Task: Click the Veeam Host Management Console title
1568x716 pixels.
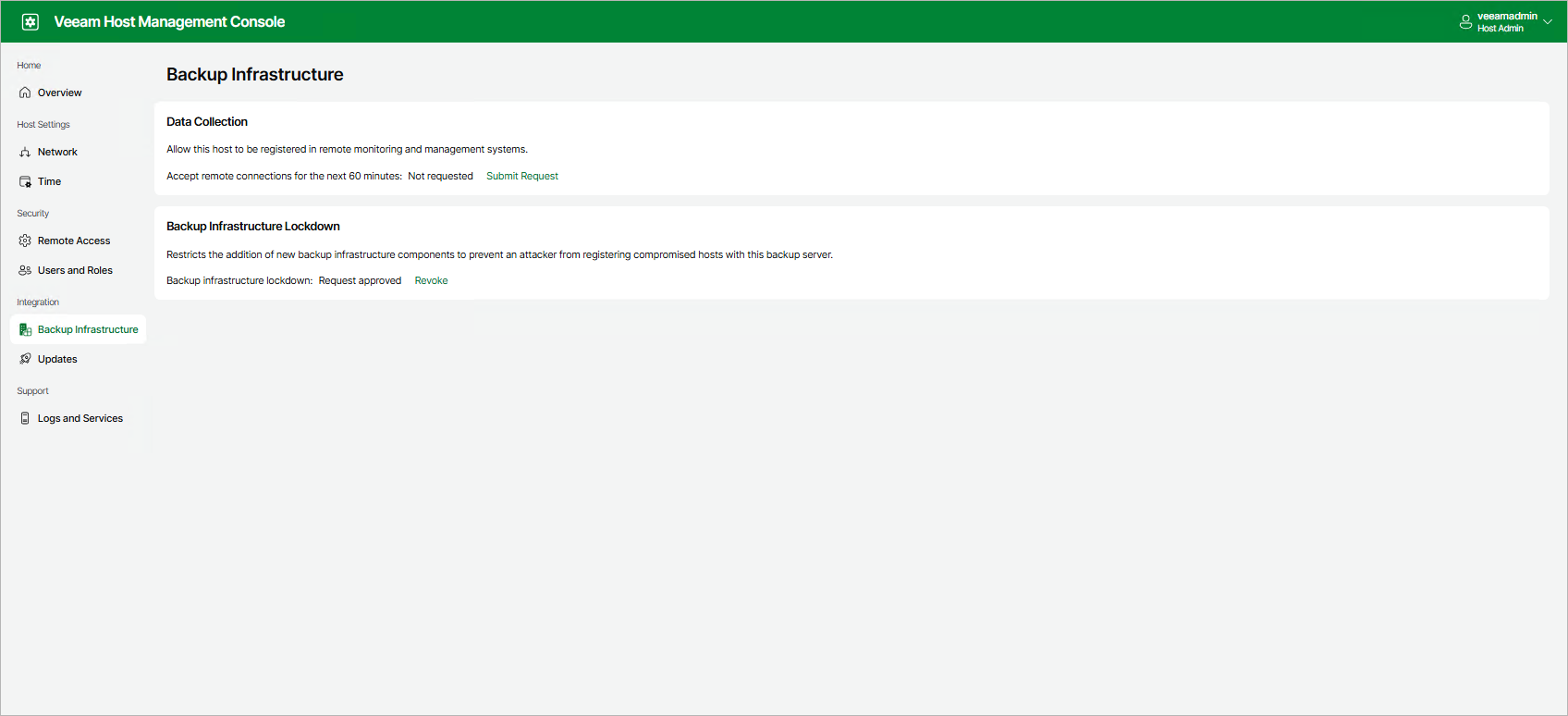Action: click(169, 21)
